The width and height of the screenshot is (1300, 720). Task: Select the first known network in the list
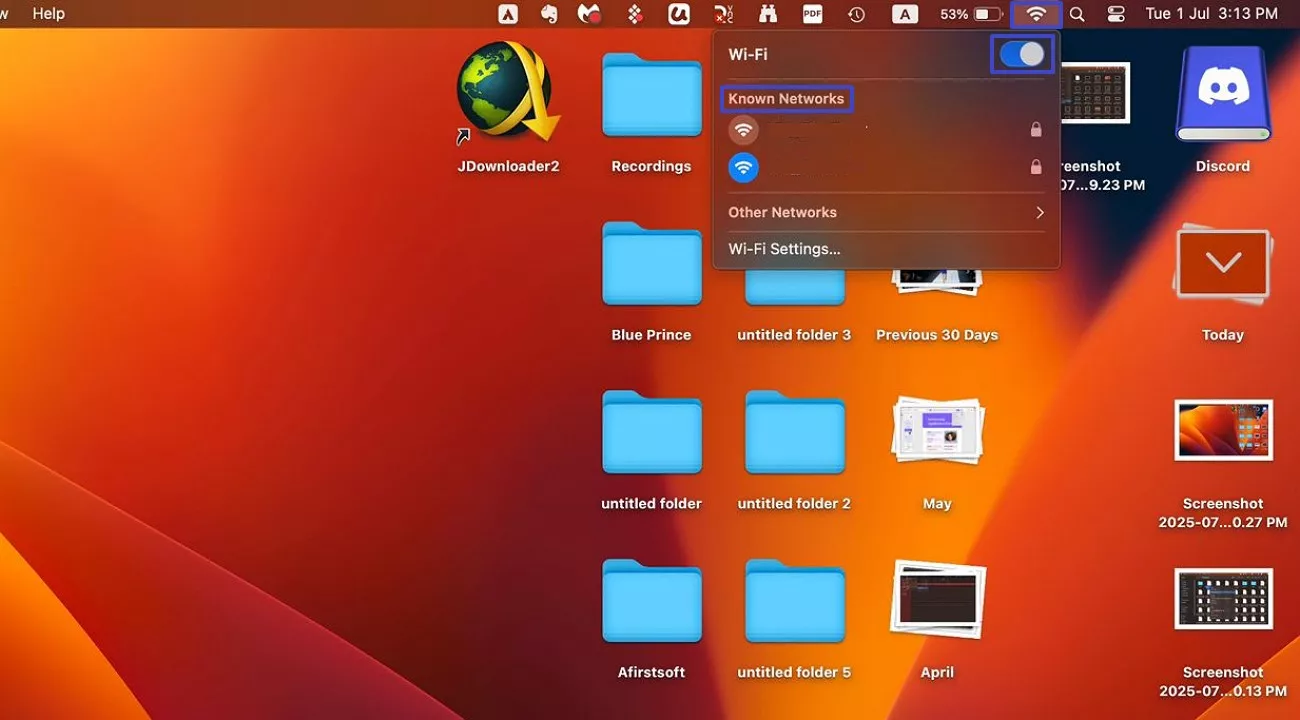pos(860,129)
